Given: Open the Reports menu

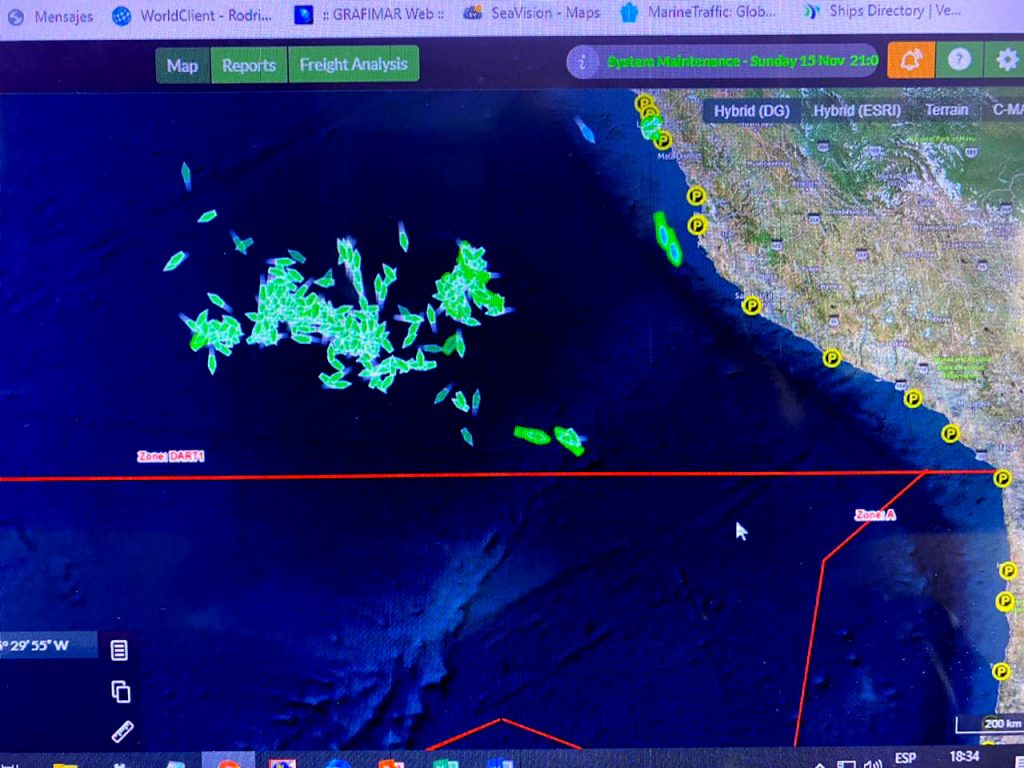Looking at the screenshot, I should coord(248,65).
